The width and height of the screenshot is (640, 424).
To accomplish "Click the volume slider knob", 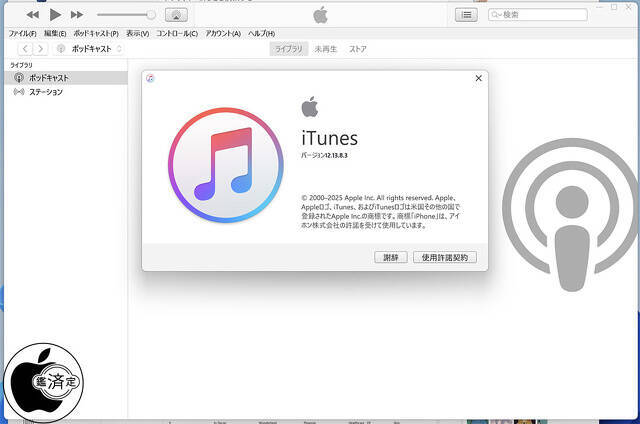I will (x=151, y=15).
